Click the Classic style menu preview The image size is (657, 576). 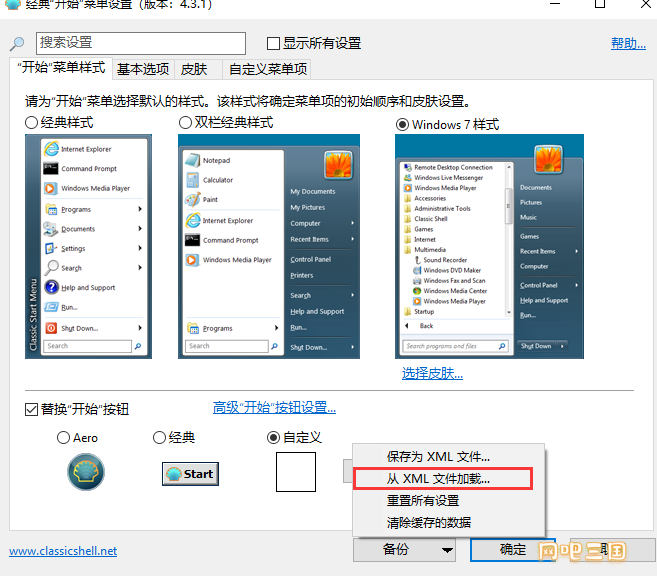coord(88,246)
